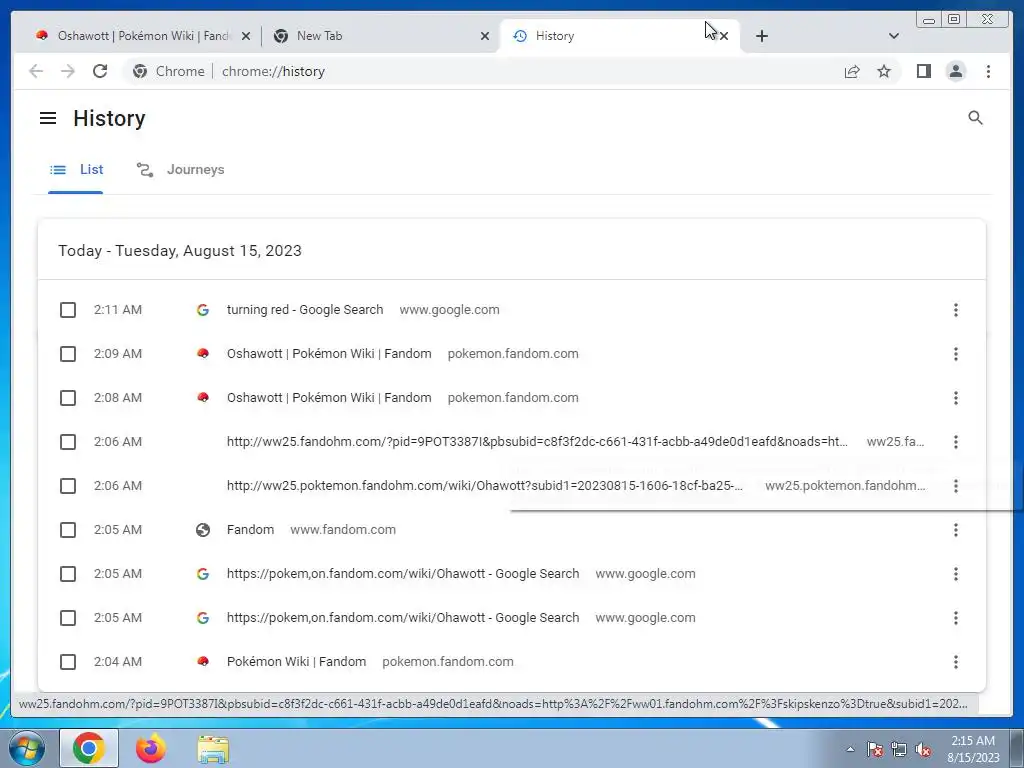Open actions menu for 2:04 AM Pokémon Wiki entry
Screen dimensions: 1024x768
click(x=955, y=662)
